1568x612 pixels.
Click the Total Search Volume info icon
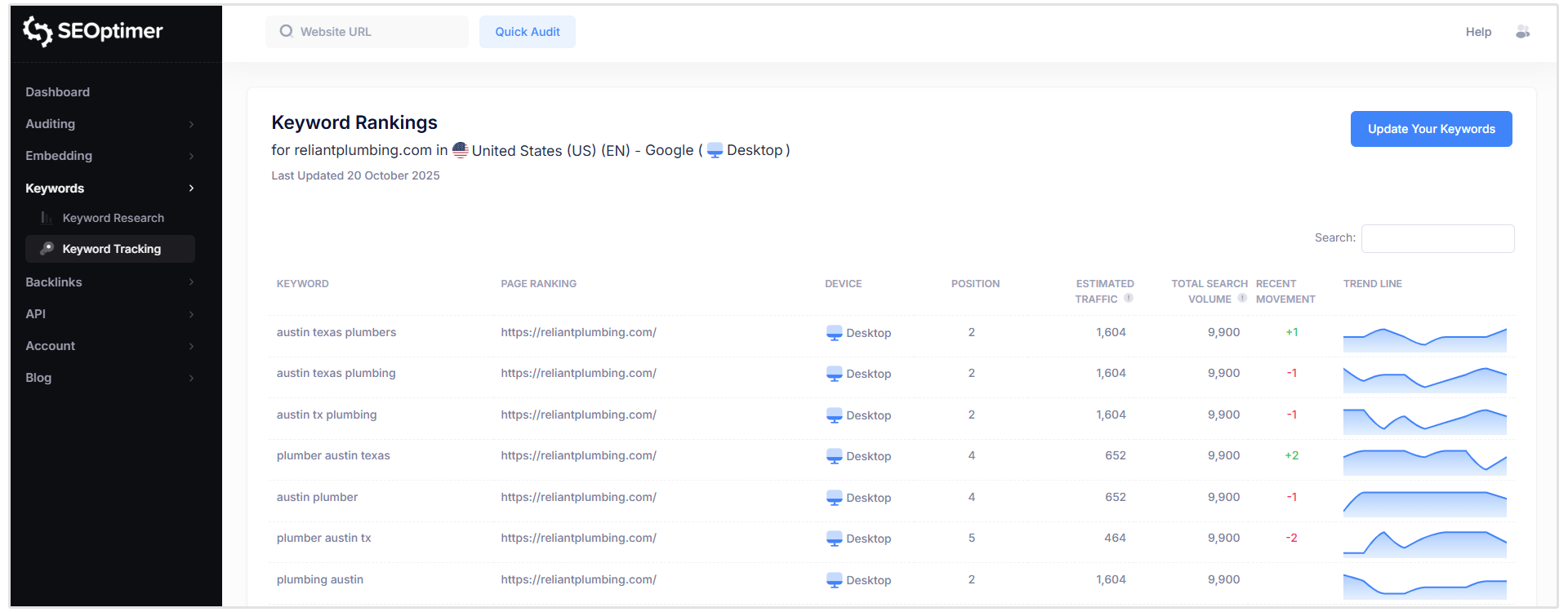point(1241,299)
